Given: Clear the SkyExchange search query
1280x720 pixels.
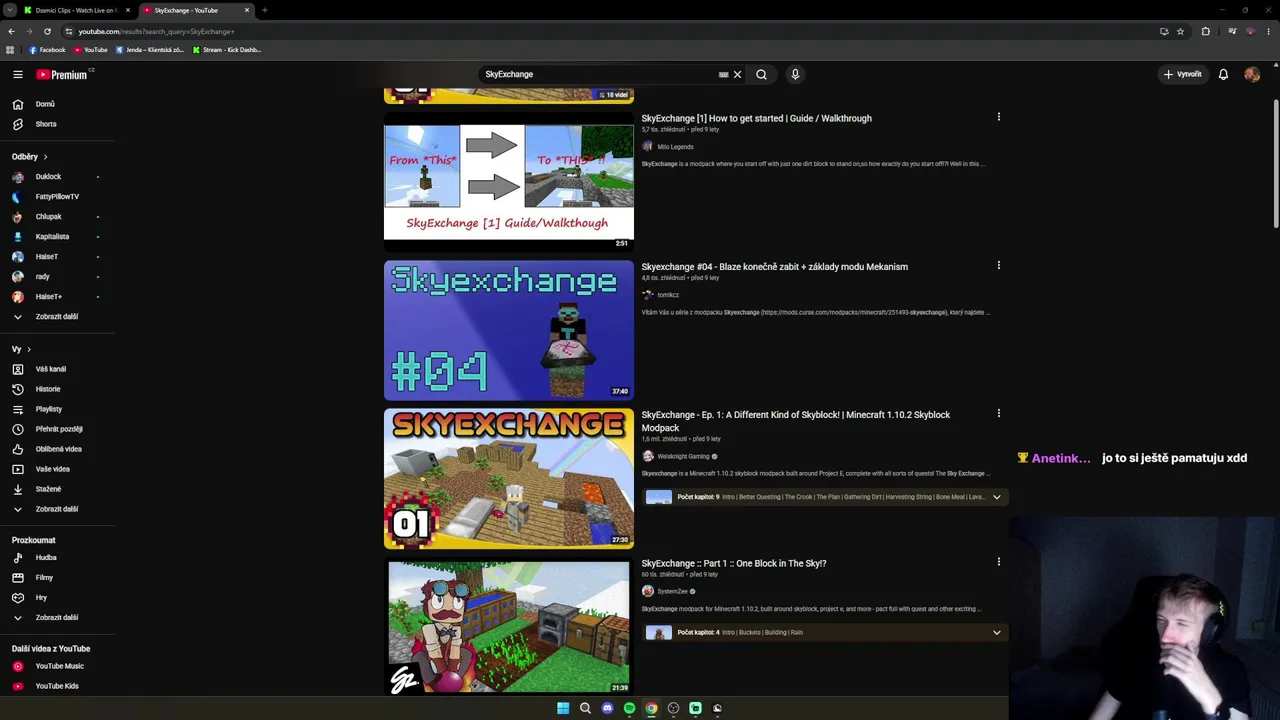Looking at the screenshot, I should pyautogui.click(x=737, y=74).
